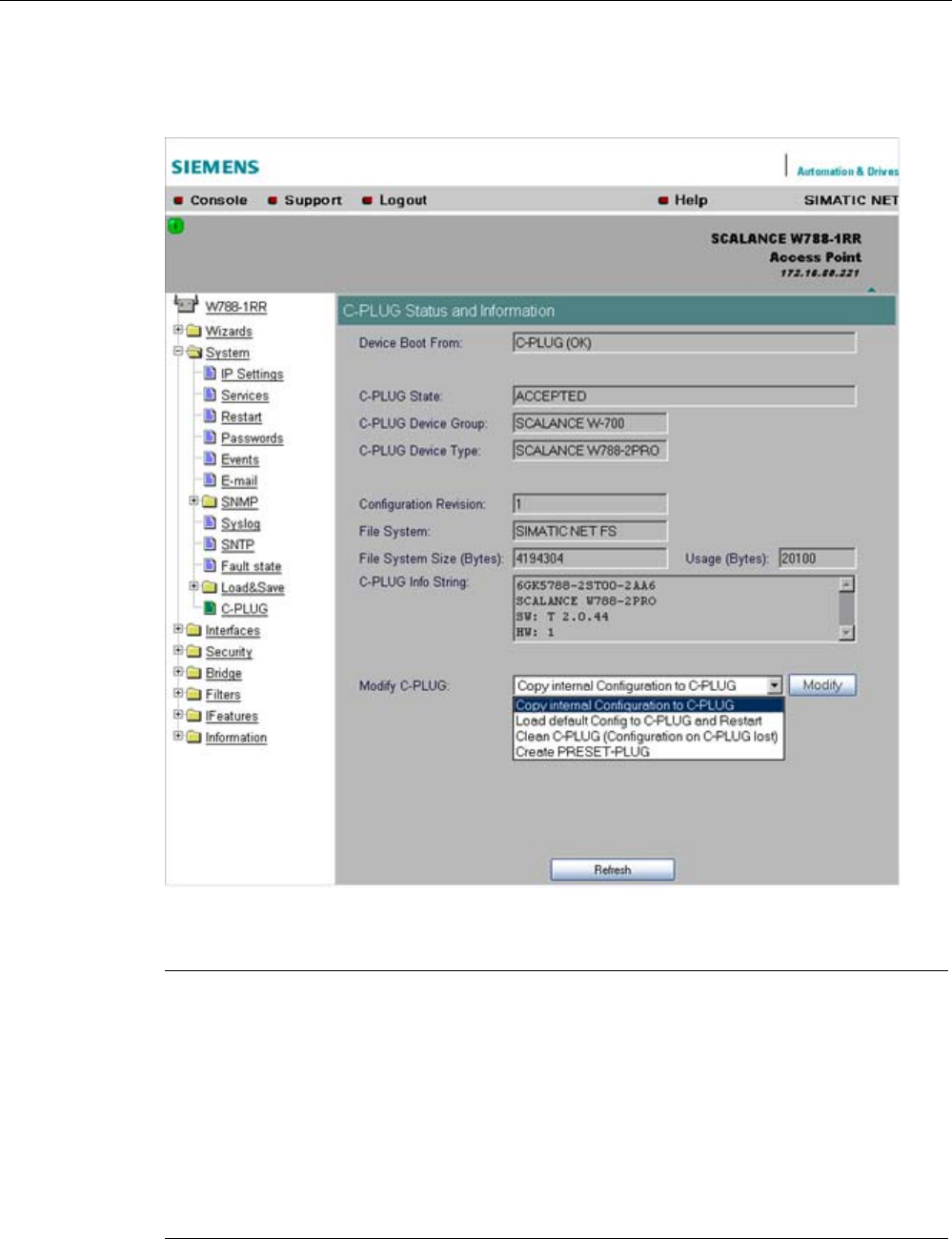Expand the Interfaces folder

point(178,629)
